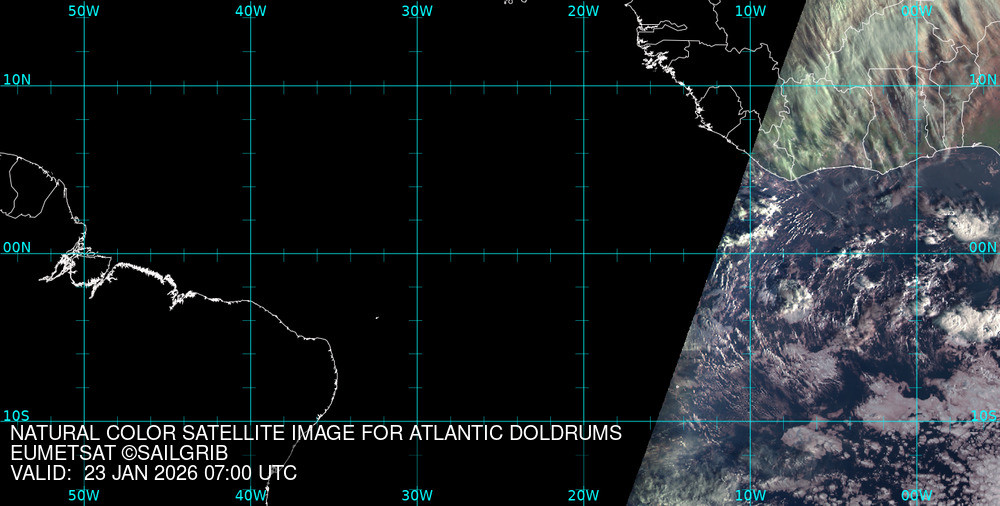Image resolution: width=1000 pixels, height=506 pixels.
Task: Select the top 30W longitude label
Action: (417, 11)
